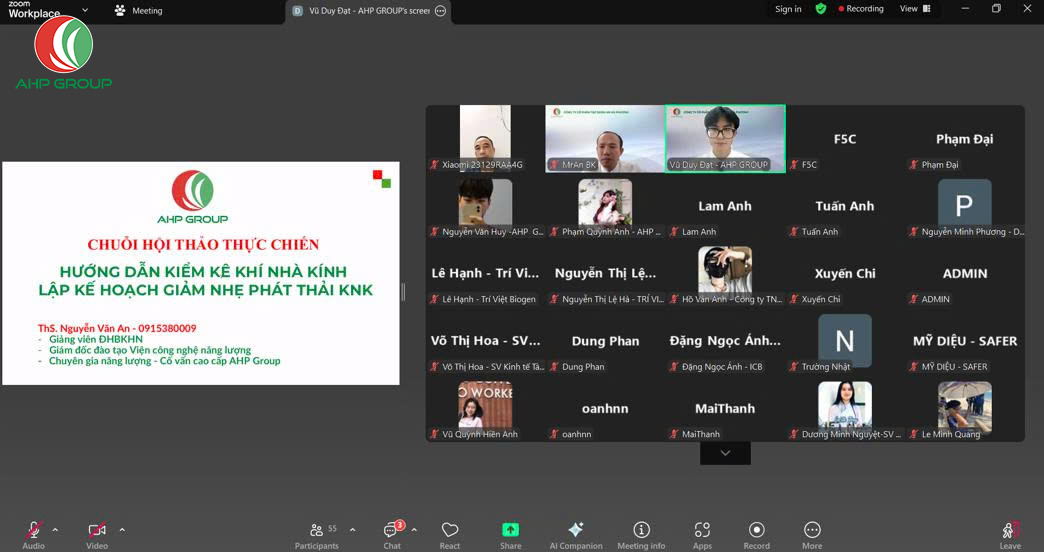
Task: Select the Tuấn Anh participant tile
Action: tap(845, 206)
